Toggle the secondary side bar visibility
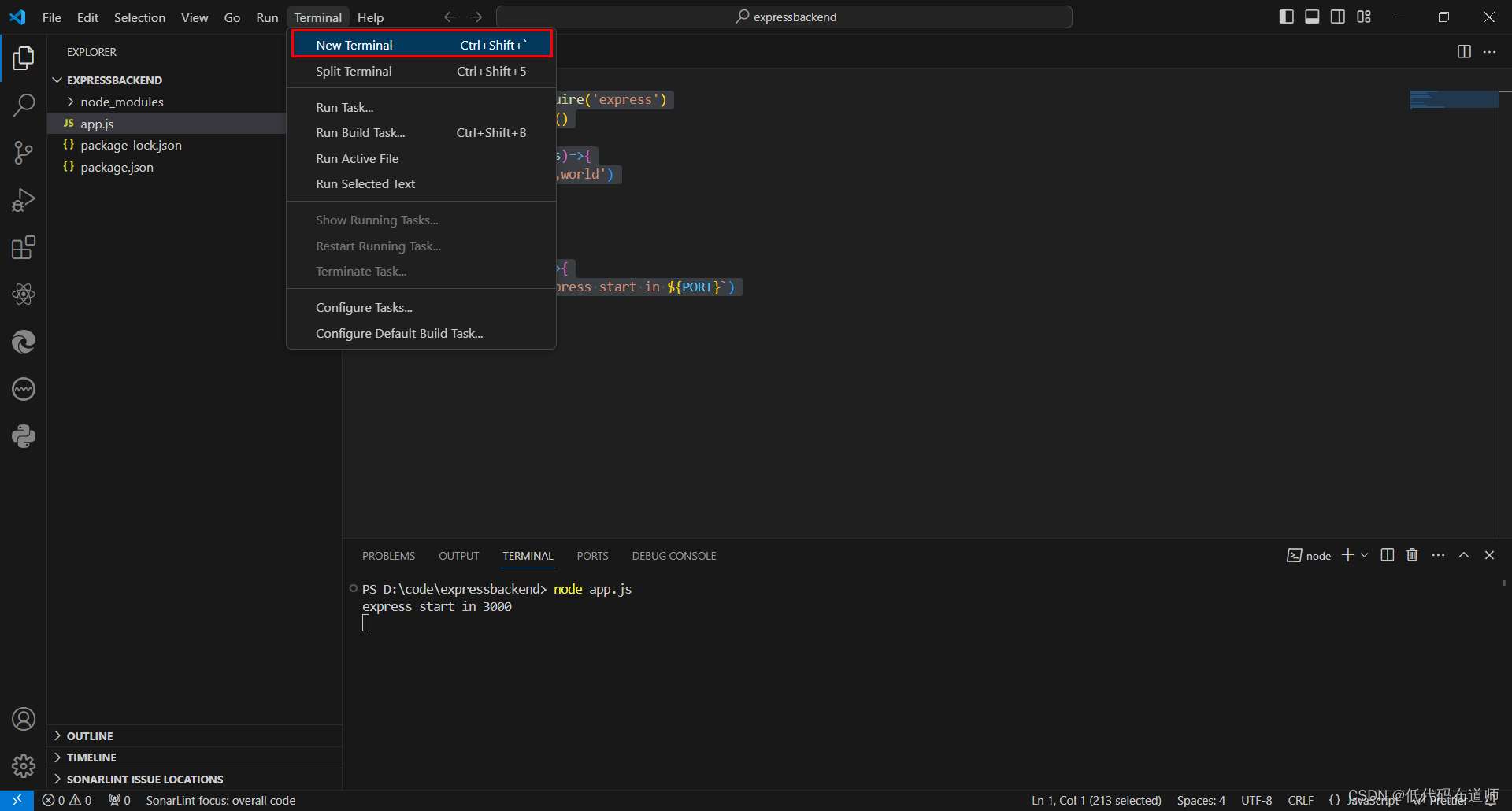The width and height of the screenshot is (1512, 811). click(x=1338, y=17)
